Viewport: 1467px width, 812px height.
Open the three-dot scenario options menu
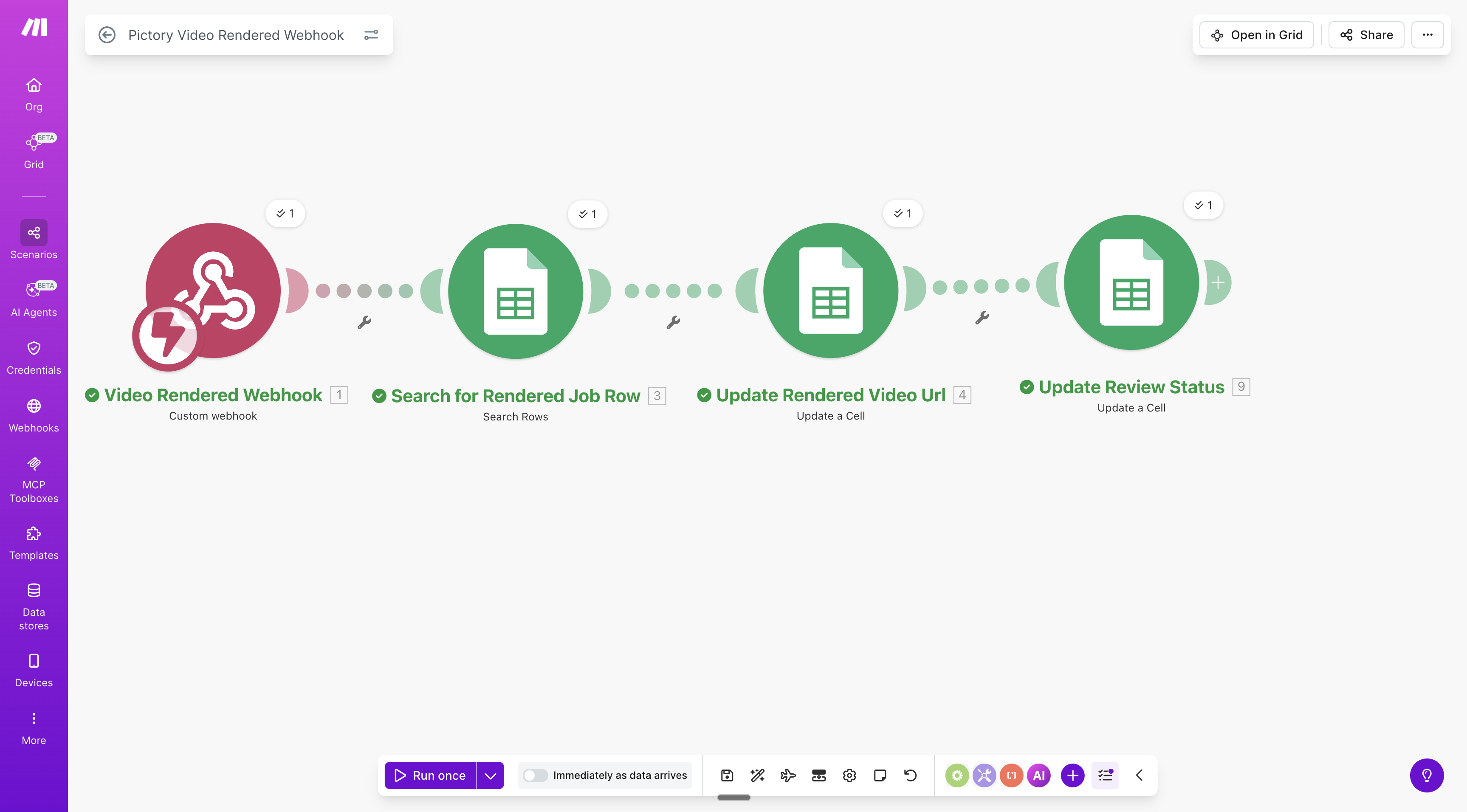[x=1427, y=35]
